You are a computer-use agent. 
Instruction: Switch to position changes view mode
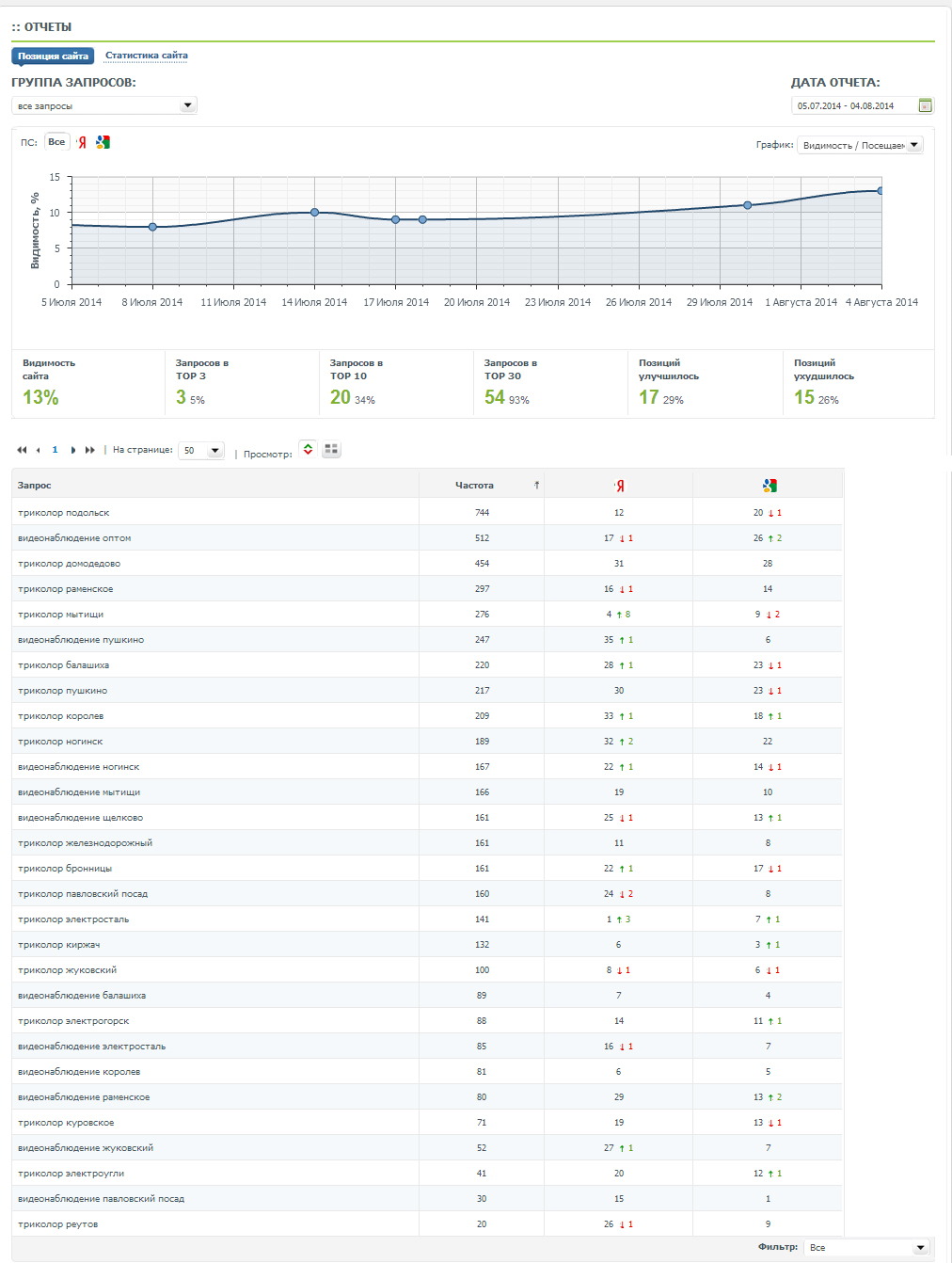point(308,450)
